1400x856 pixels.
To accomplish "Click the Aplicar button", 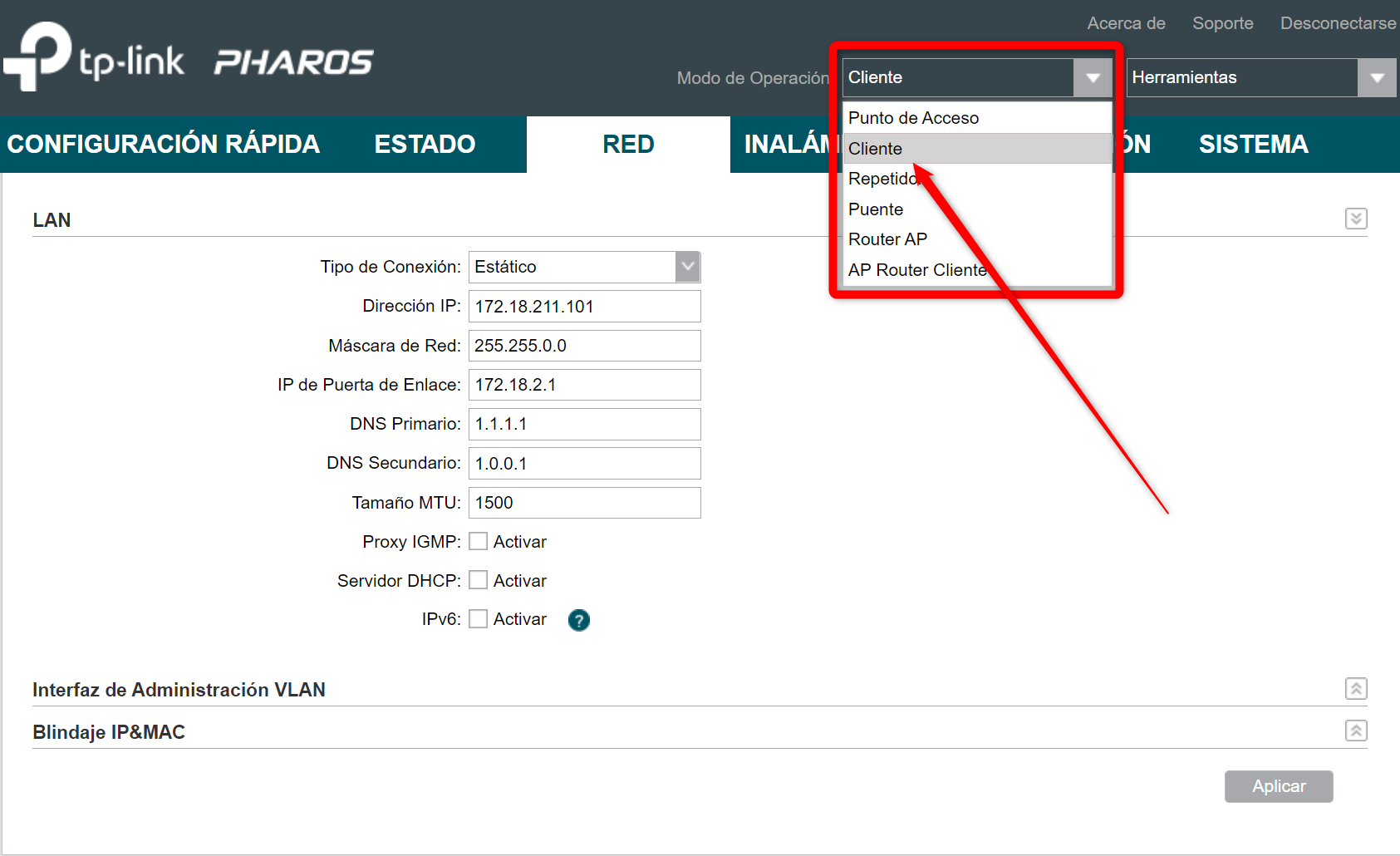I will [x=1279, y=786].
